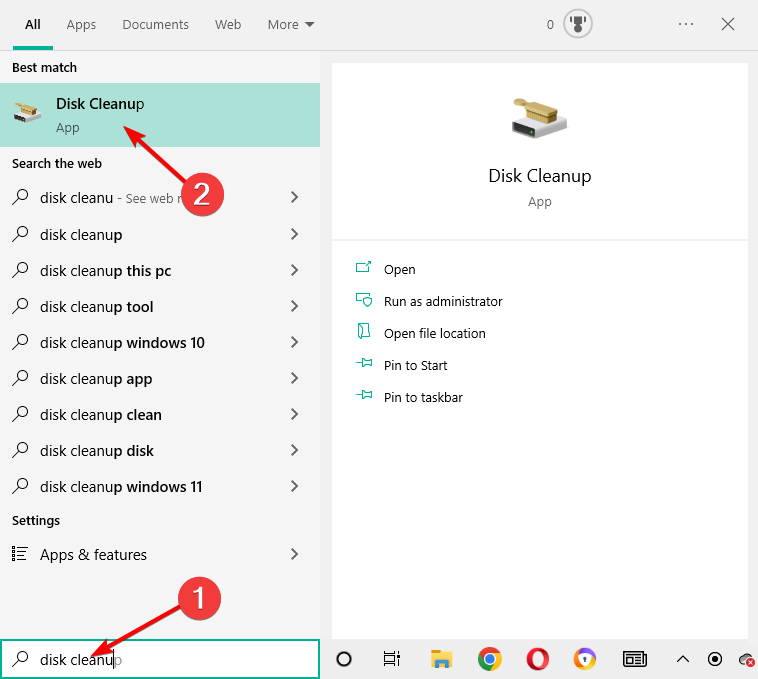Expand chevron for 'disk cleanu' suggestion

coord(294,197)
